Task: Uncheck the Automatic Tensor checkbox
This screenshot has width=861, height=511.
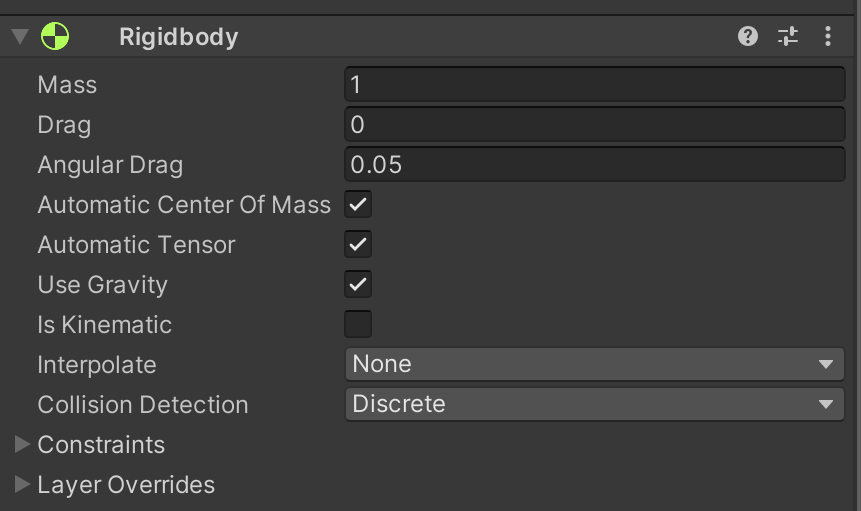Action: pyautogui.click(x=358, y=245)
